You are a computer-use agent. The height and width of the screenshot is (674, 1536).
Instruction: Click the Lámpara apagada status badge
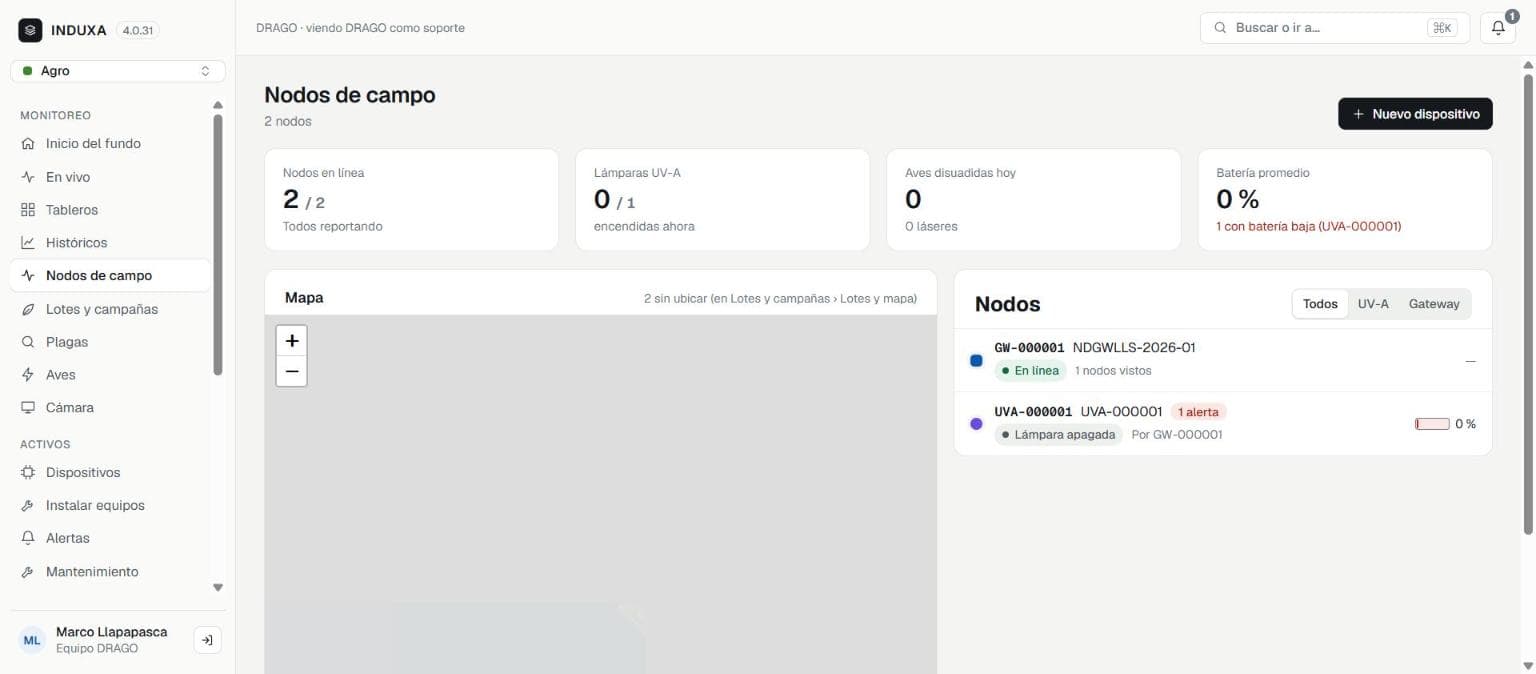[1058, 435]
